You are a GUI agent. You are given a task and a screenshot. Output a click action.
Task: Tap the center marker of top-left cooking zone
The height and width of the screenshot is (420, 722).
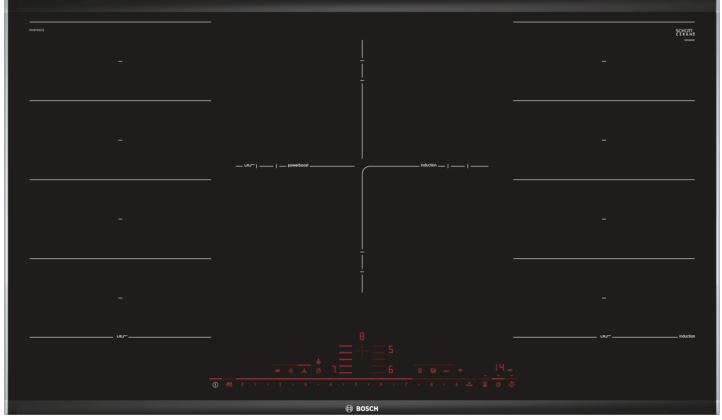[120, 62]
